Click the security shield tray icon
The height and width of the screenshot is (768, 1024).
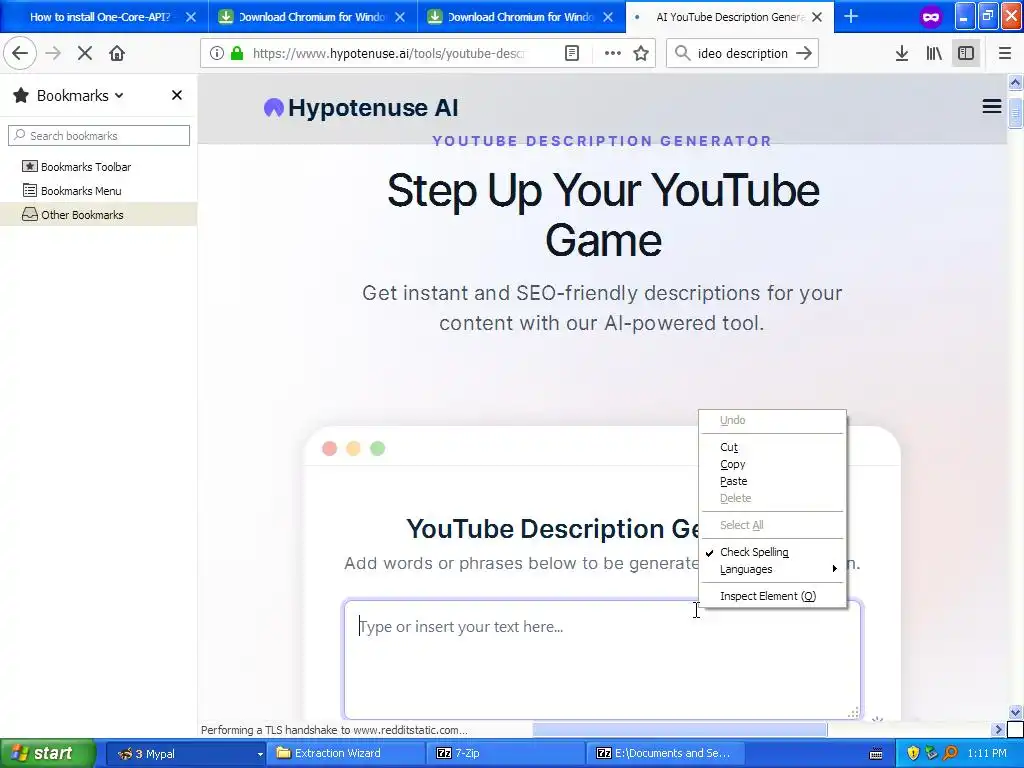[913, 754]
